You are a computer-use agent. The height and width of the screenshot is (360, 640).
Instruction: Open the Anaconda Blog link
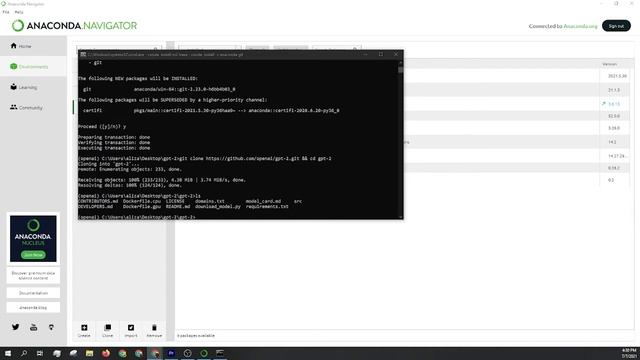coord(33,307)
